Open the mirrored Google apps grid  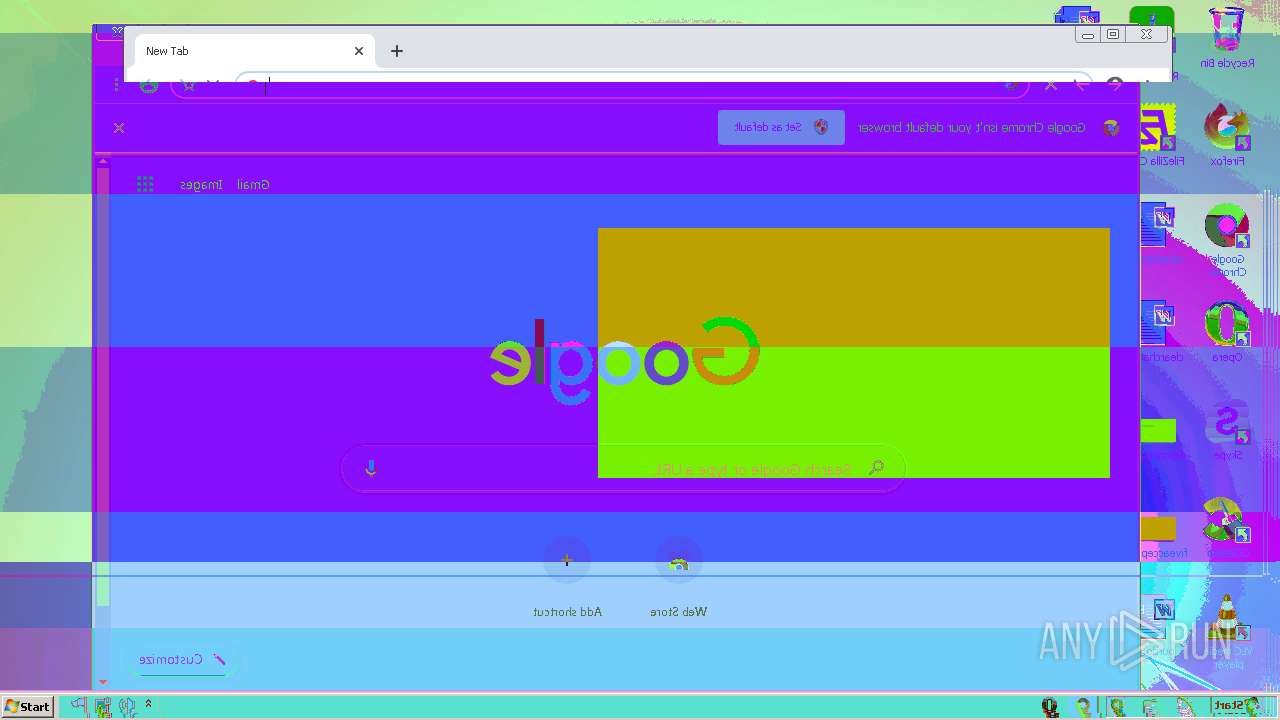pyautogui.click(x=145, y=184)
